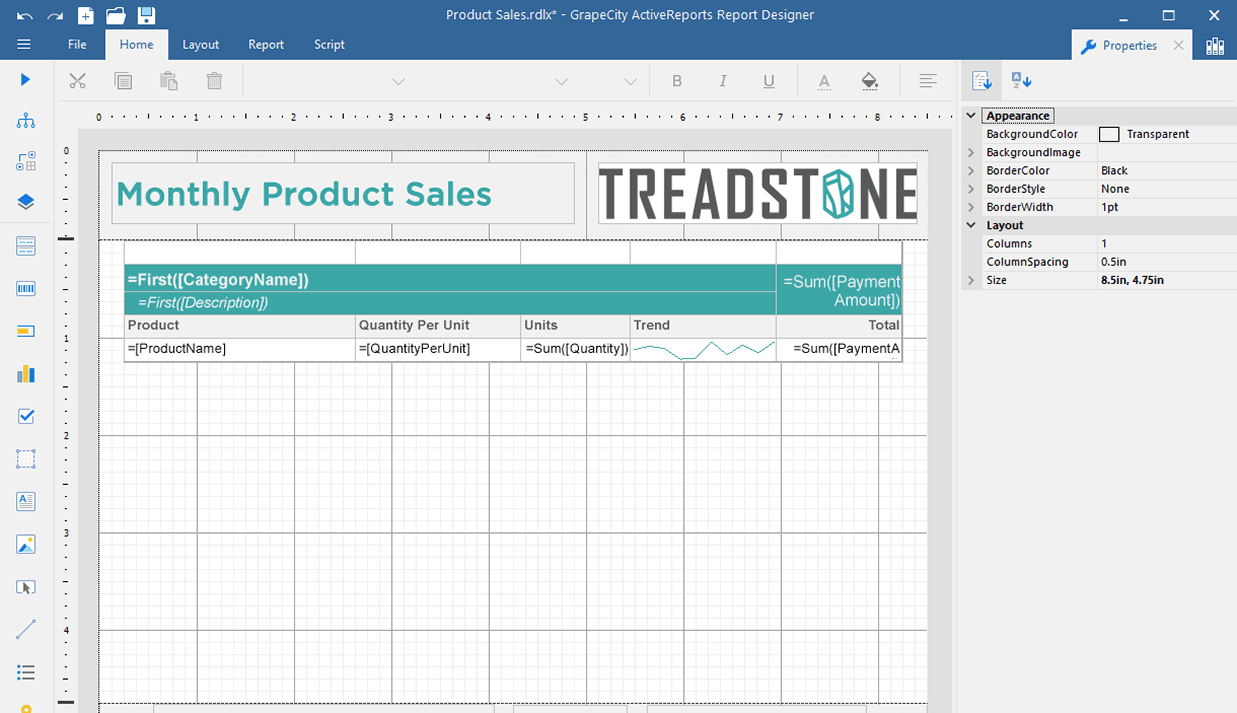Select the List control in toolbox
1237x713 pixels.
(x=26, y=672)
